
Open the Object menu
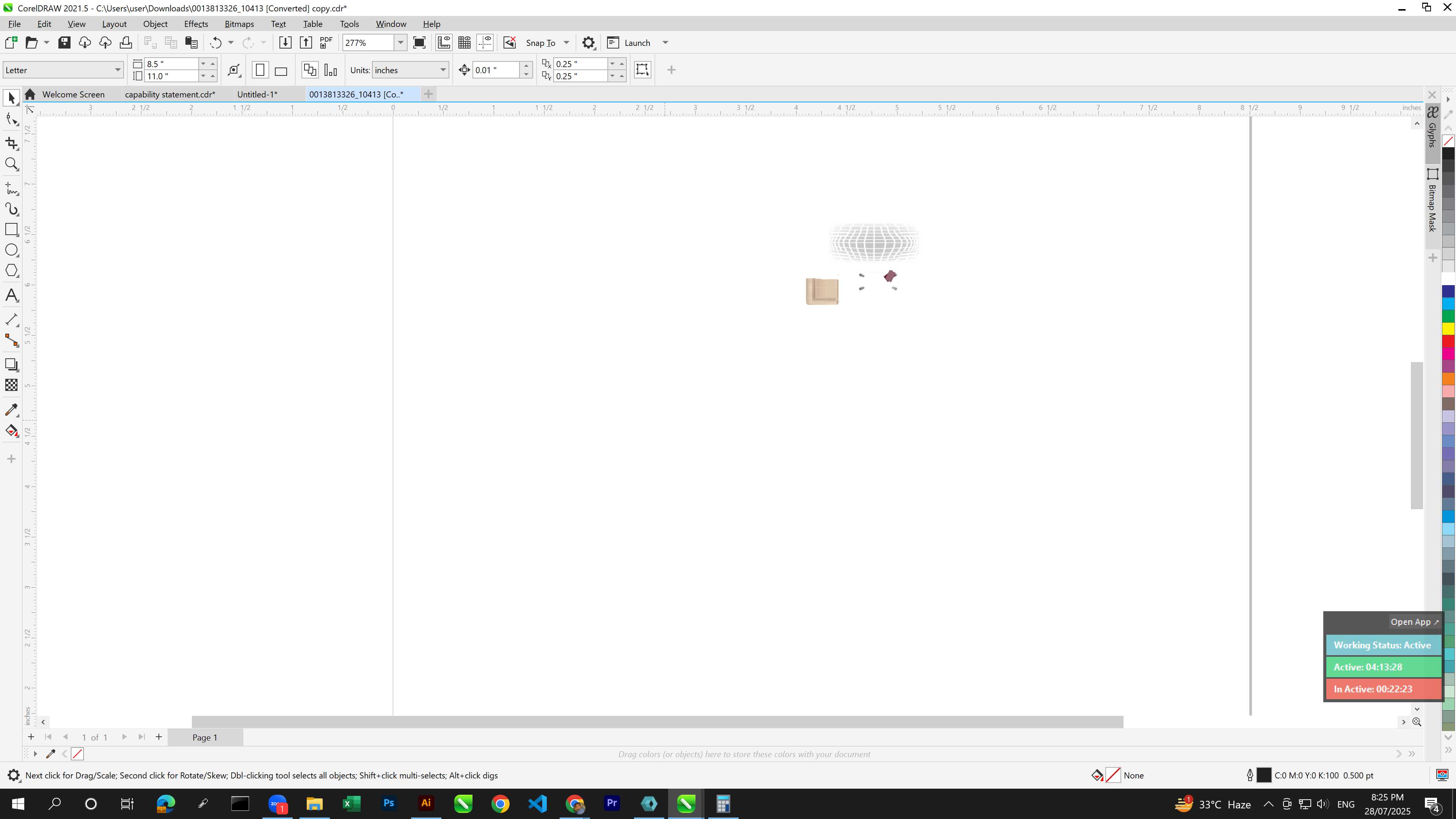point(155,24)
